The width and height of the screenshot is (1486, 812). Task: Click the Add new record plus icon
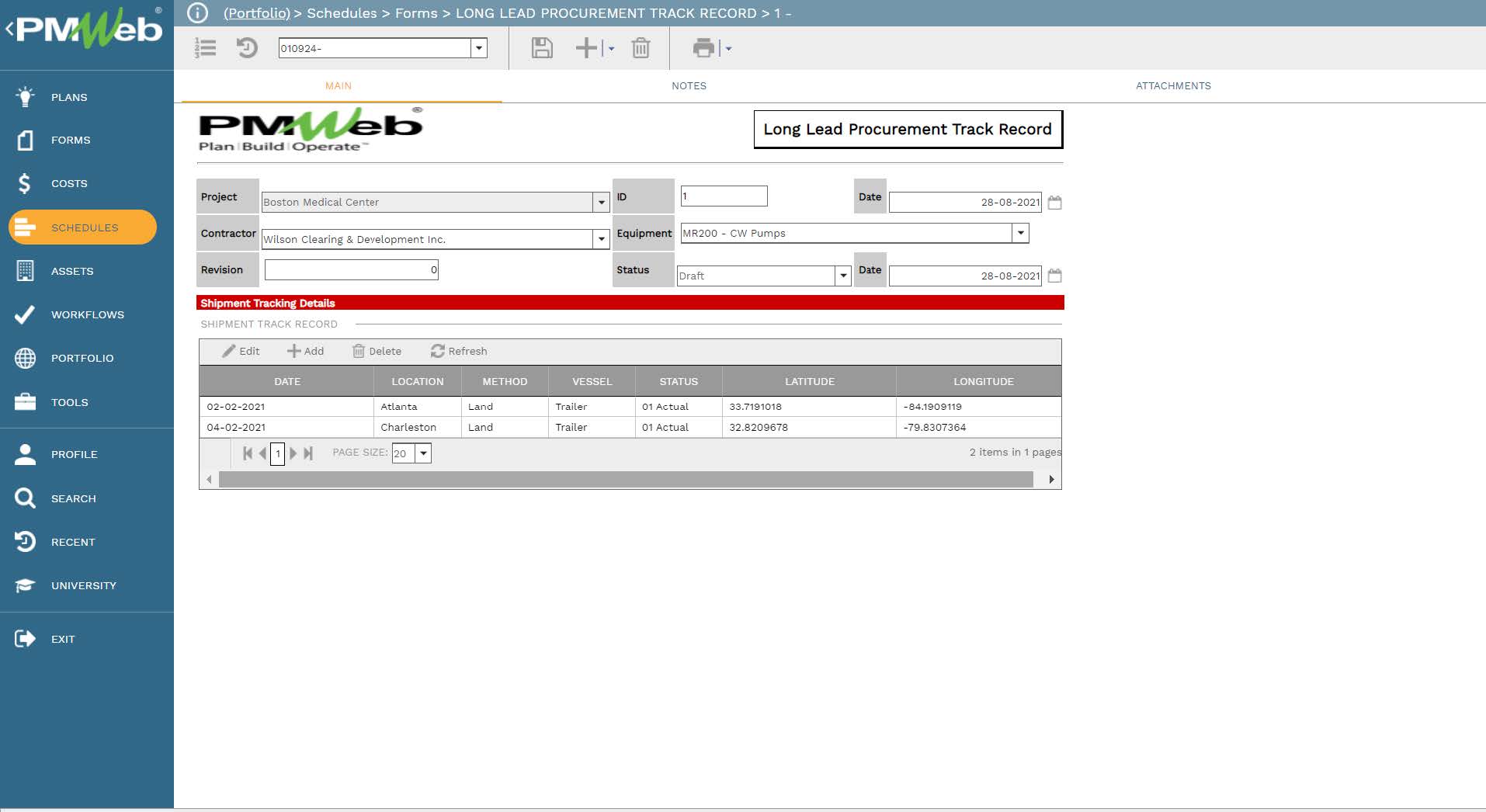586,48
